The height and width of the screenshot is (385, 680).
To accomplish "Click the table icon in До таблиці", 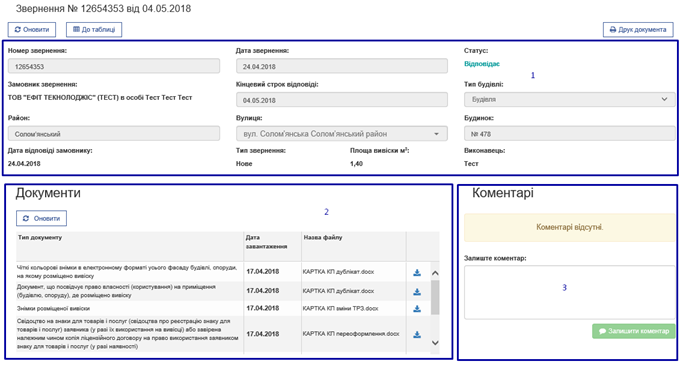I will [76, 29].
